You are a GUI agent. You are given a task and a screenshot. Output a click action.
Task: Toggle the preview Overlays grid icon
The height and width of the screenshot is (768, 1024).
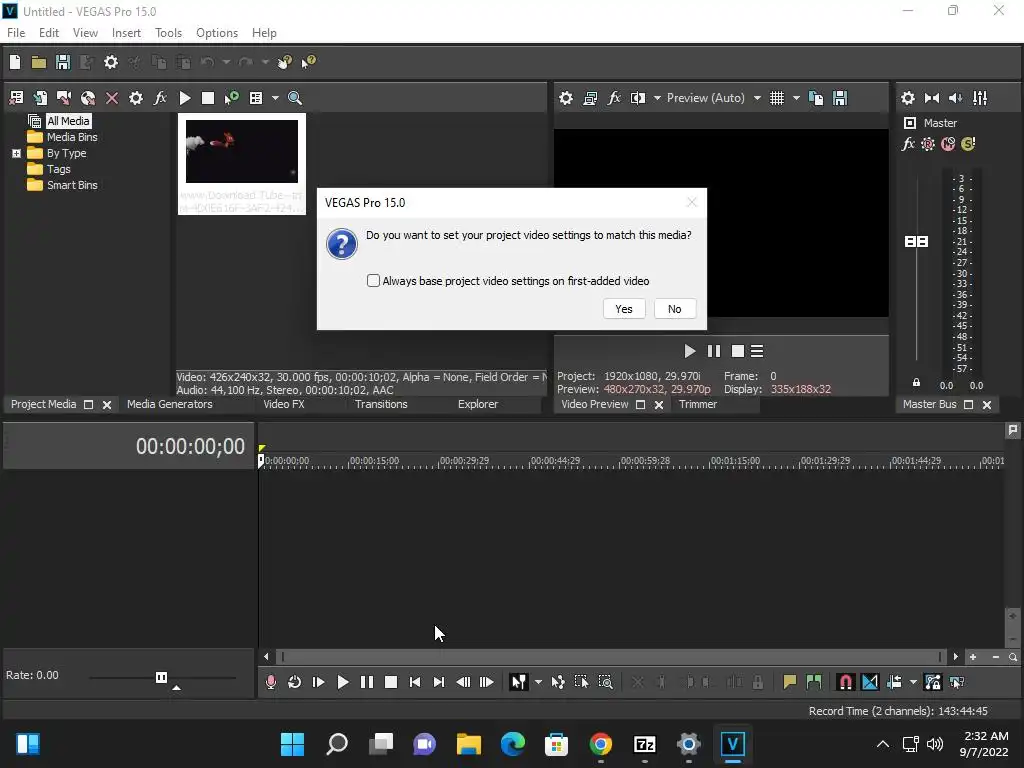point(776,98)
